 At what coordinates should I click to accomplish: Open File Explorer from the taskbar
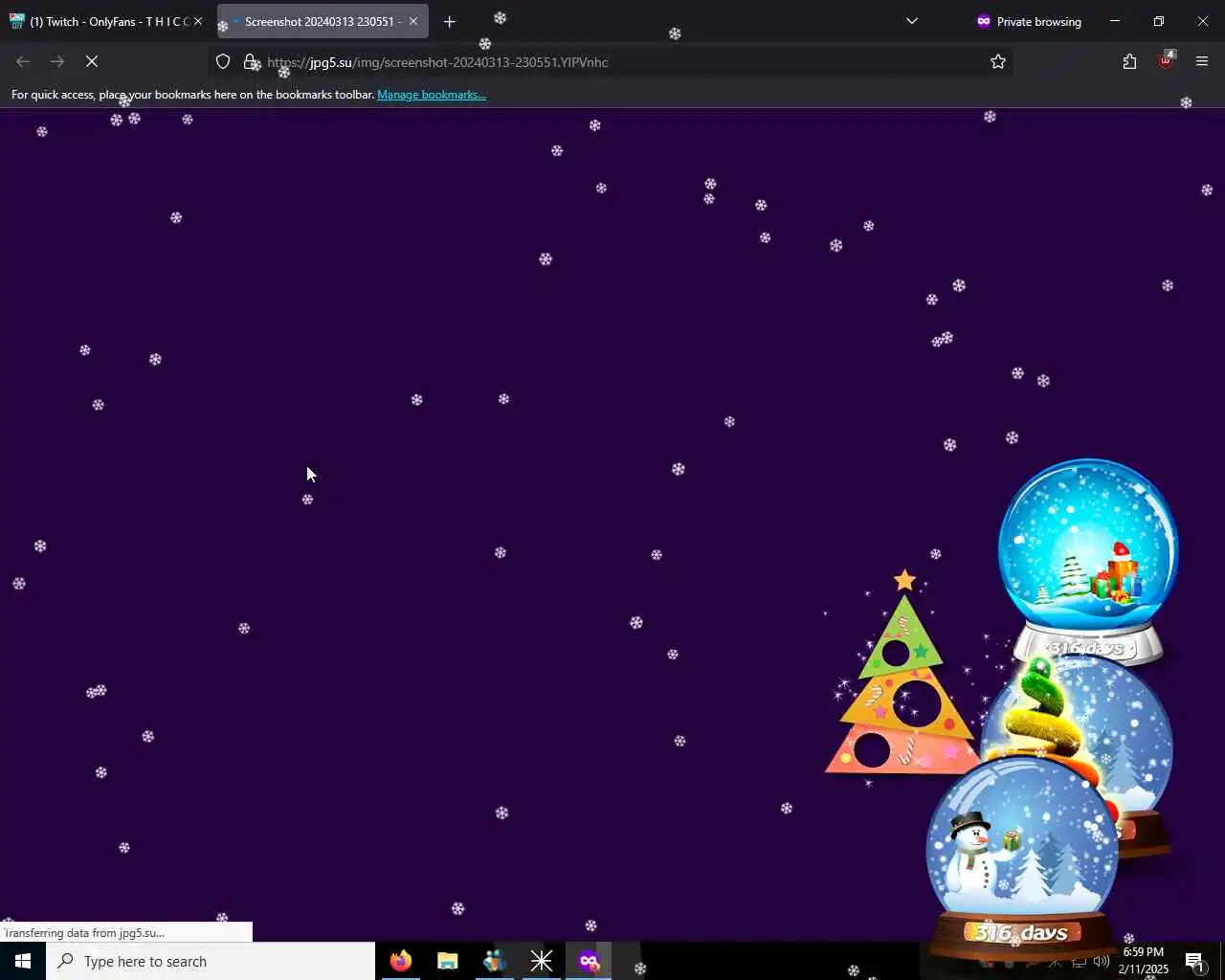[448, 961]
